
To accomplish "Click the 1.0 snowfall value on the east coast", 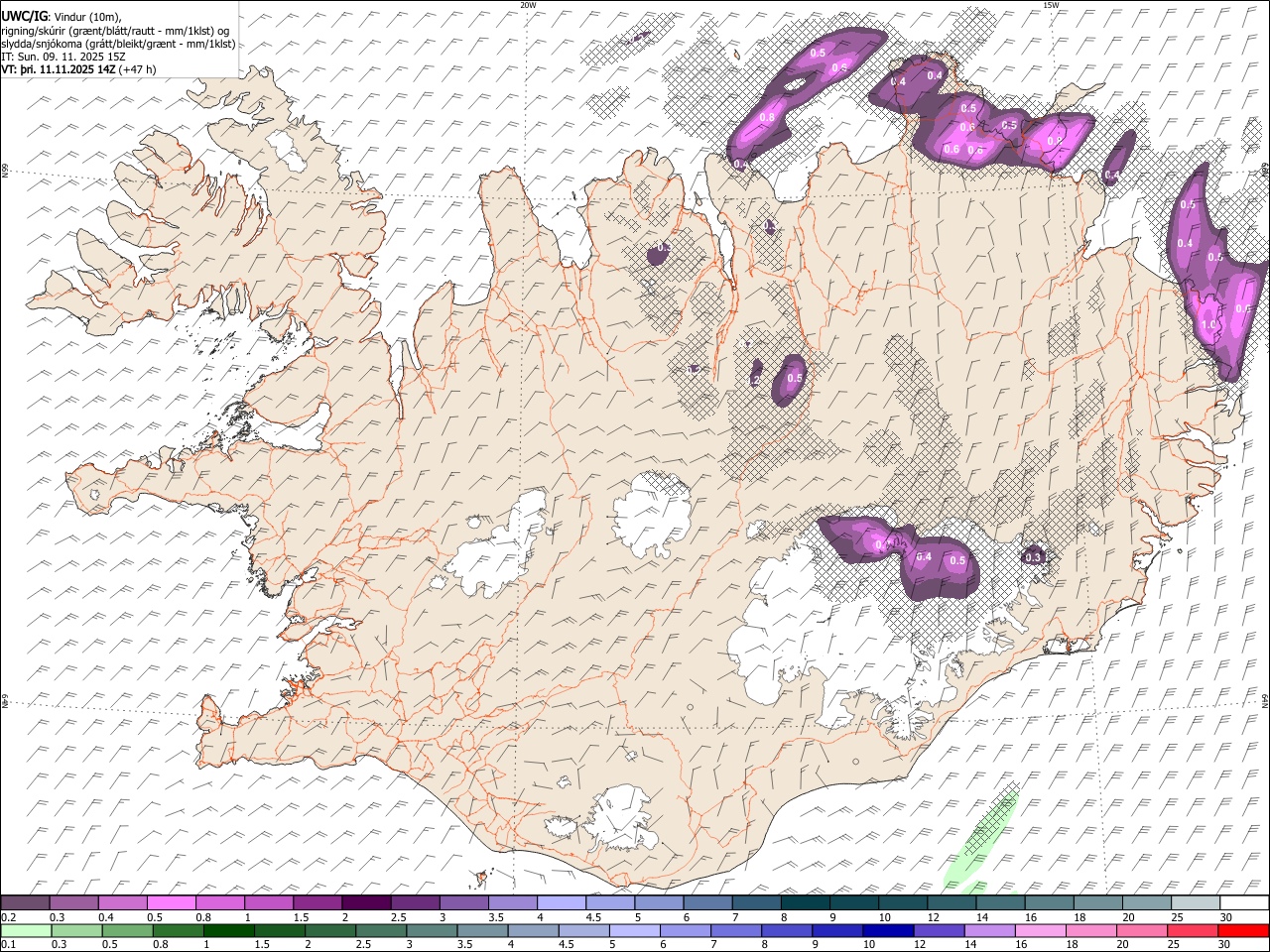I will [1209, 324].
